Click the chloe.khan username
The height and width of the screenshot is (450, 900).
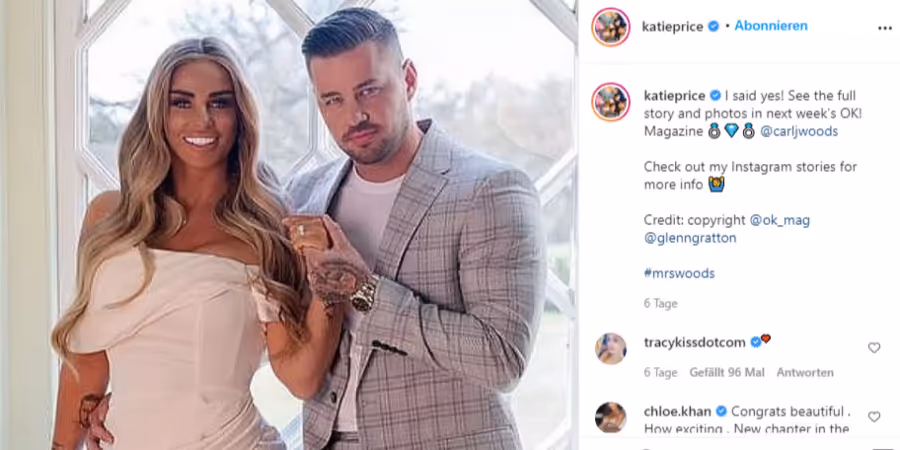pos(677,412)
